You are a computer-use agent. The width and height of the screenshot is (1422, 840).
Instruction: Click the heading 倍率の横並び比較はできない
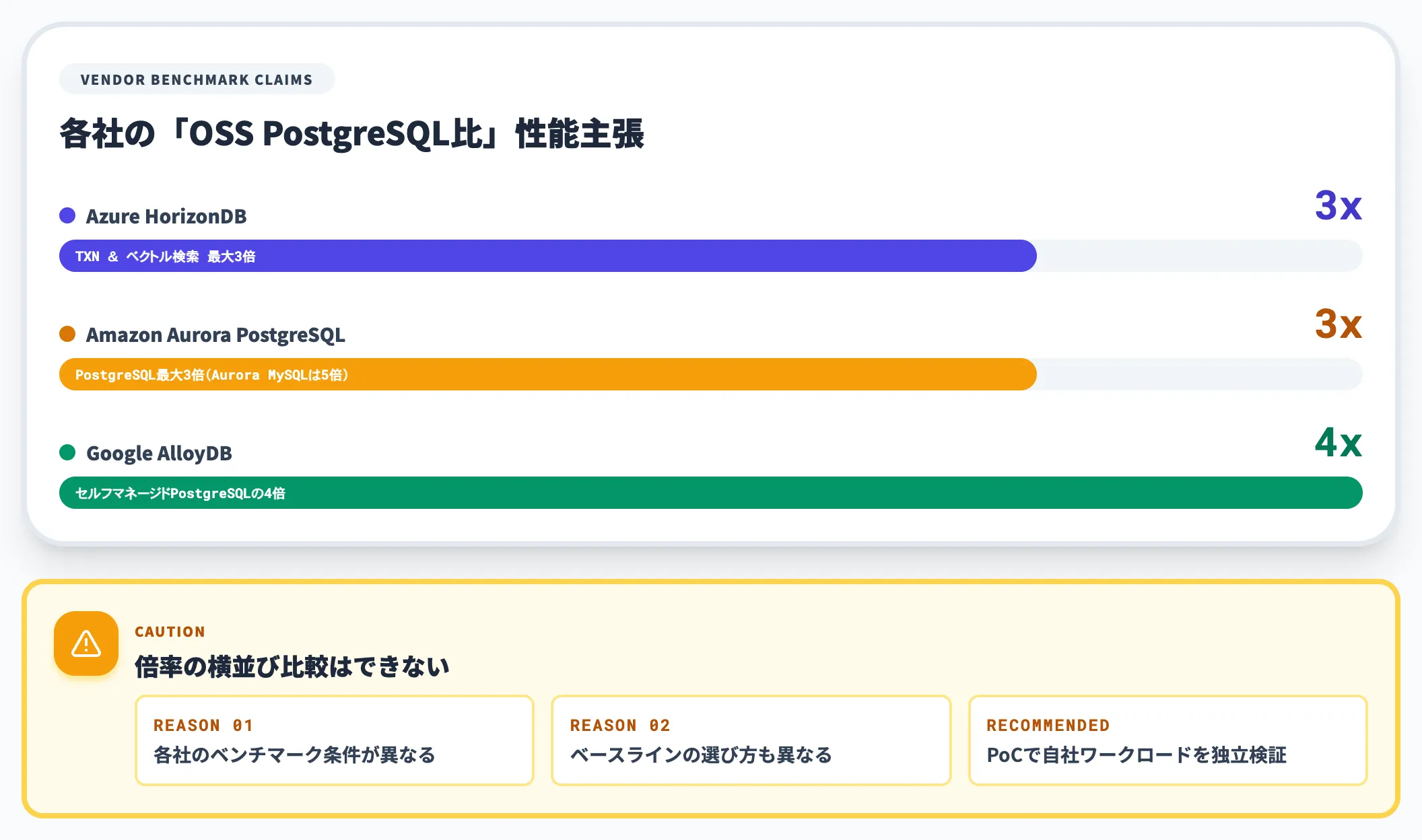pyautogui.click(x=292, y=666)
